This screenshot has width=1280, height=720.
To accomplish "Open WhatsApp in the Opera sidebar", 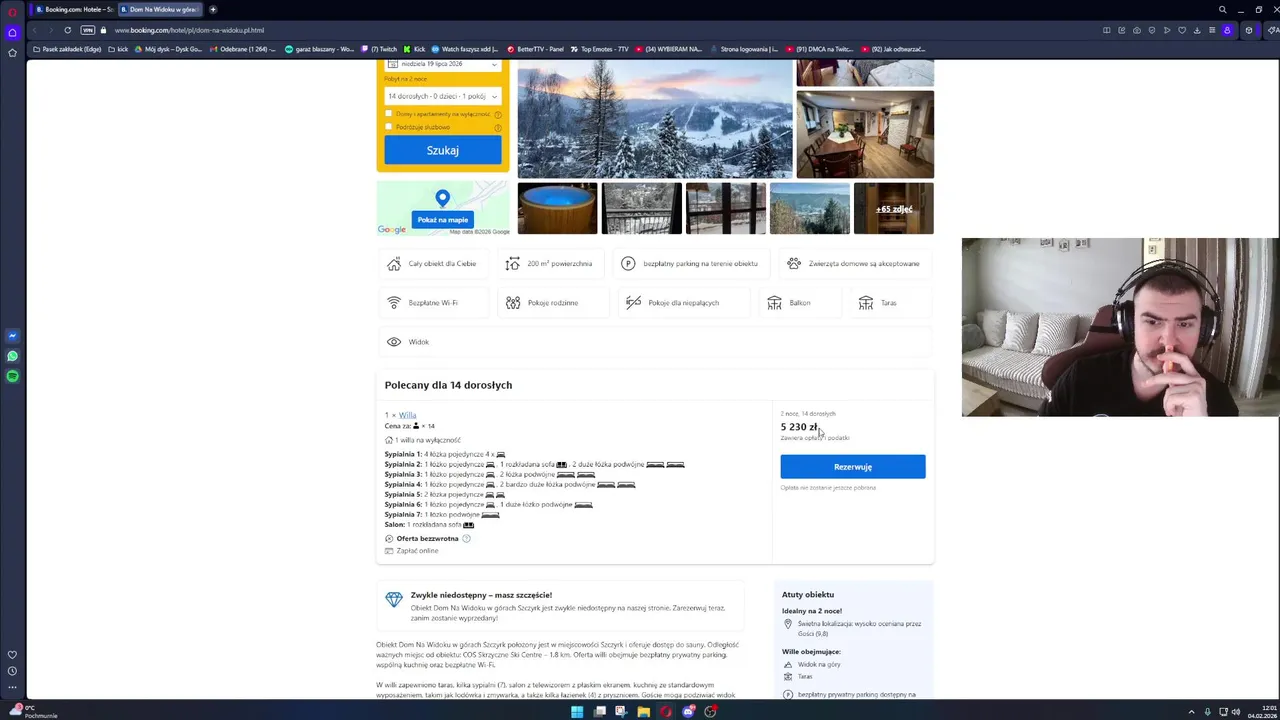I will (x=12, y=356).
